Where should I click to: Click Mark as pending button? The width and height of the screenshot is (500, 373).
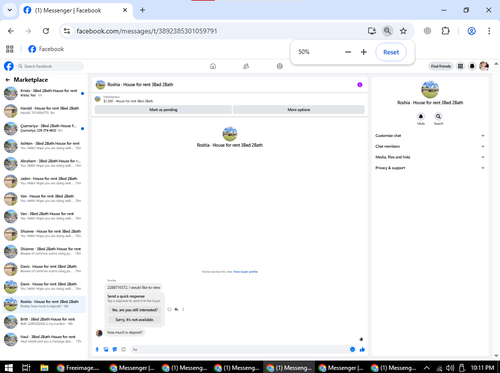click(163, 110)
